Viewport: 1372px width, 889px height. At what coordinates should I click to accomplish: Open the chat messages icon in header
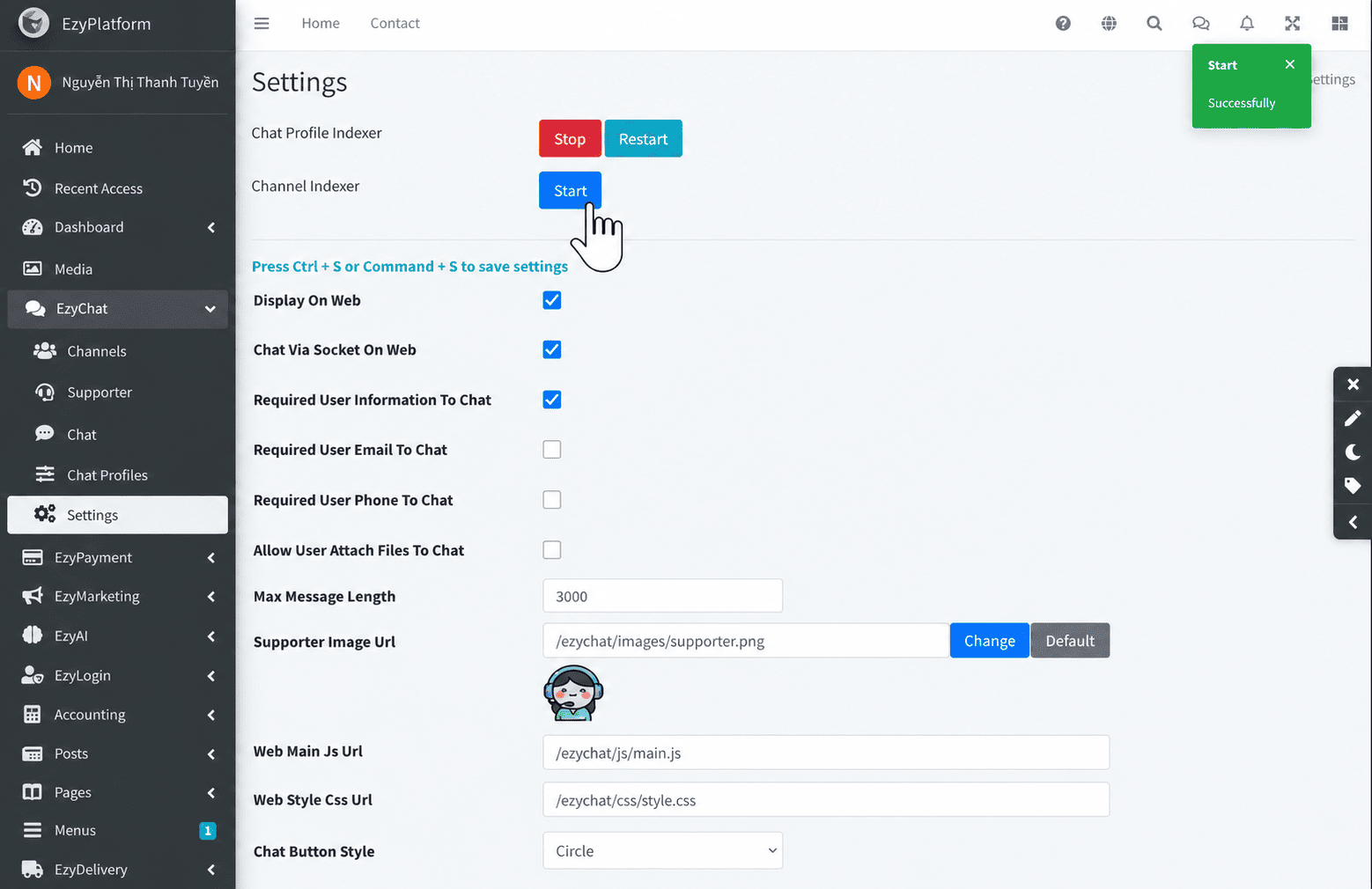pyautogui.click(x=1200, y=24)
